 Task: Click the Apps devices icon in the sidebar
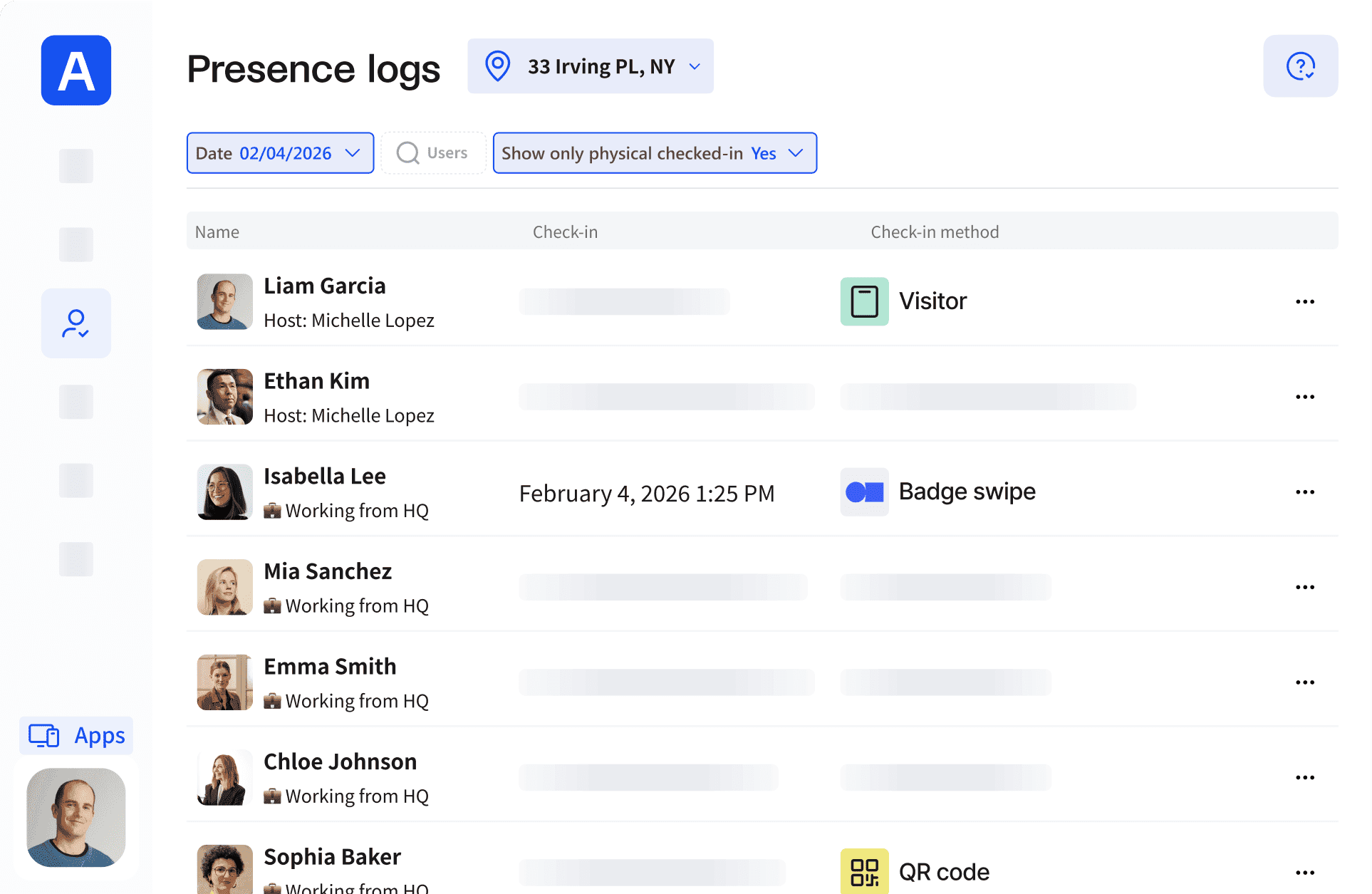(43, 735)
